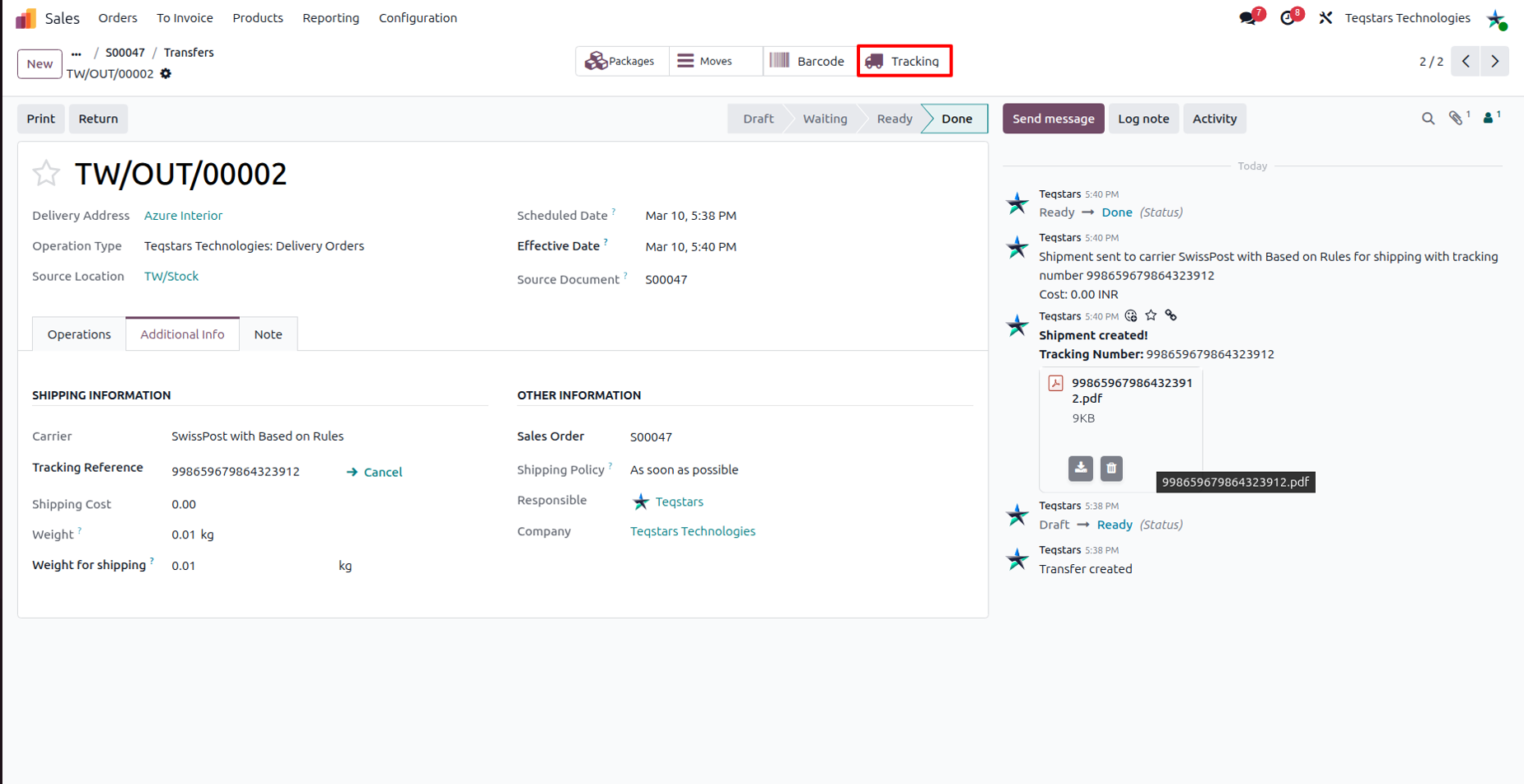Switch to the Note tab
This screenshot has height=784, width=1524.
tap(268, 334)
